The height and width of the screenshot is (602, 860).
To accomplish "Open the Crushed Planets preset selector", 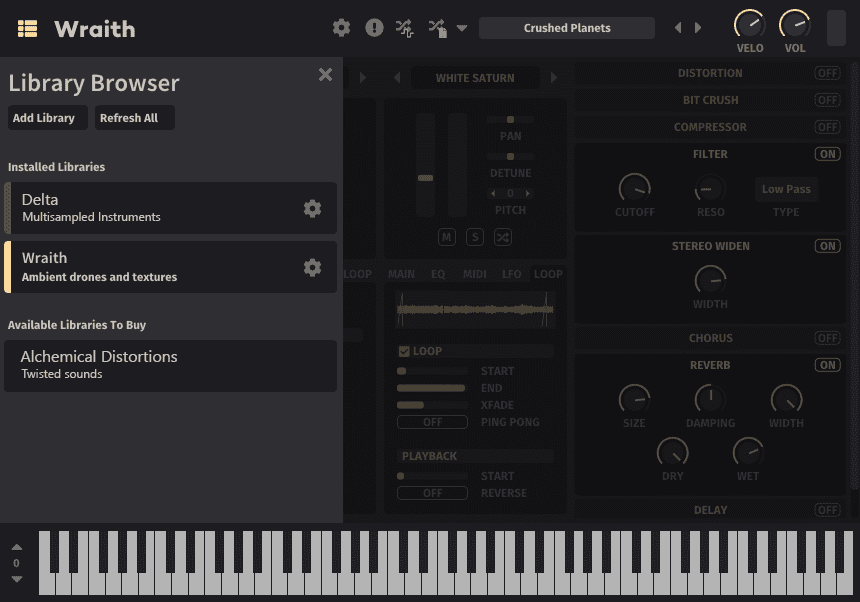I will [567, 28].
